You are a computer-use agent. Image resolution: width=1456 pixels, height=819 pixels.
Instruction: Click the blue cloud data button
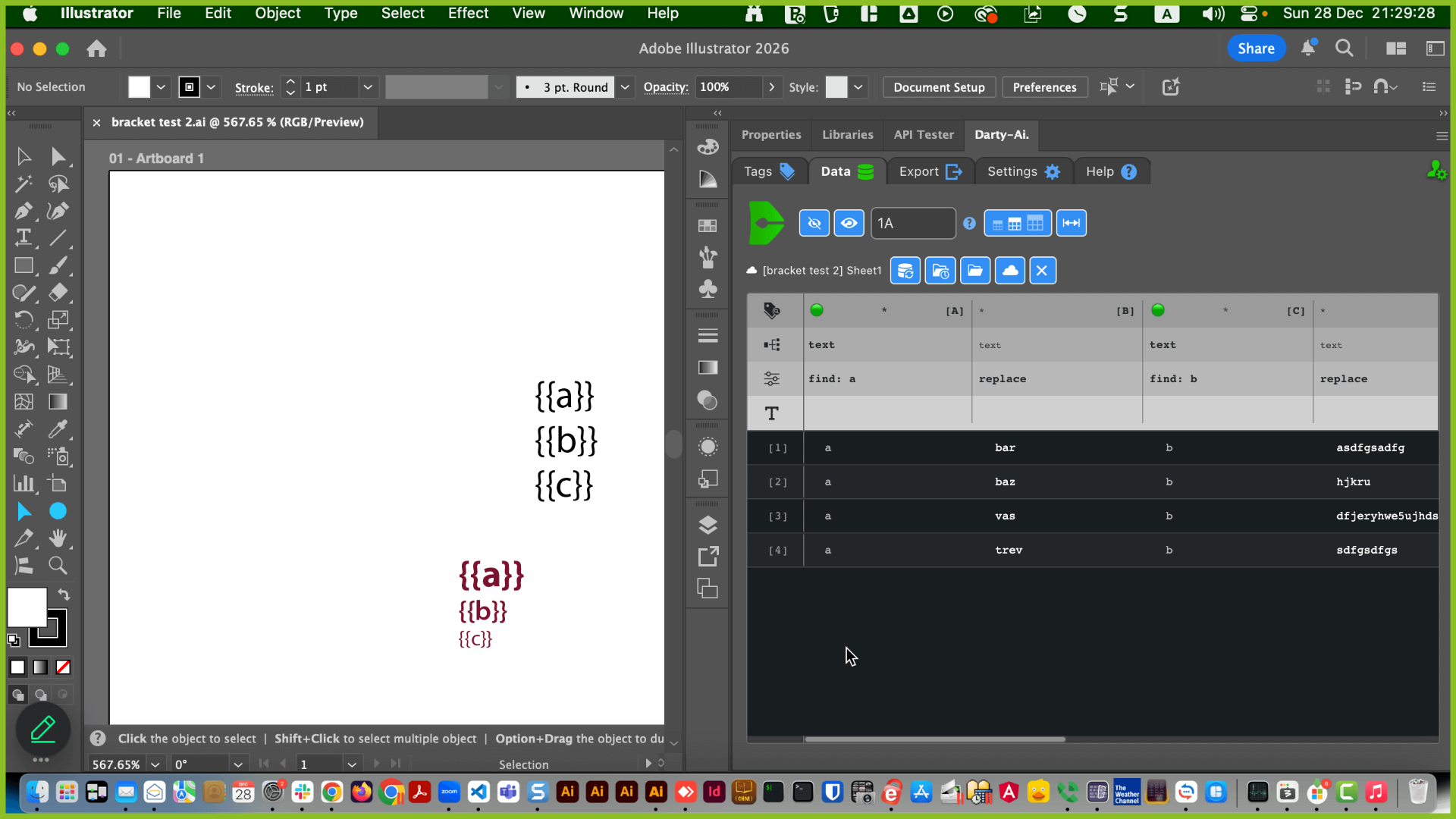[1010, 271]
